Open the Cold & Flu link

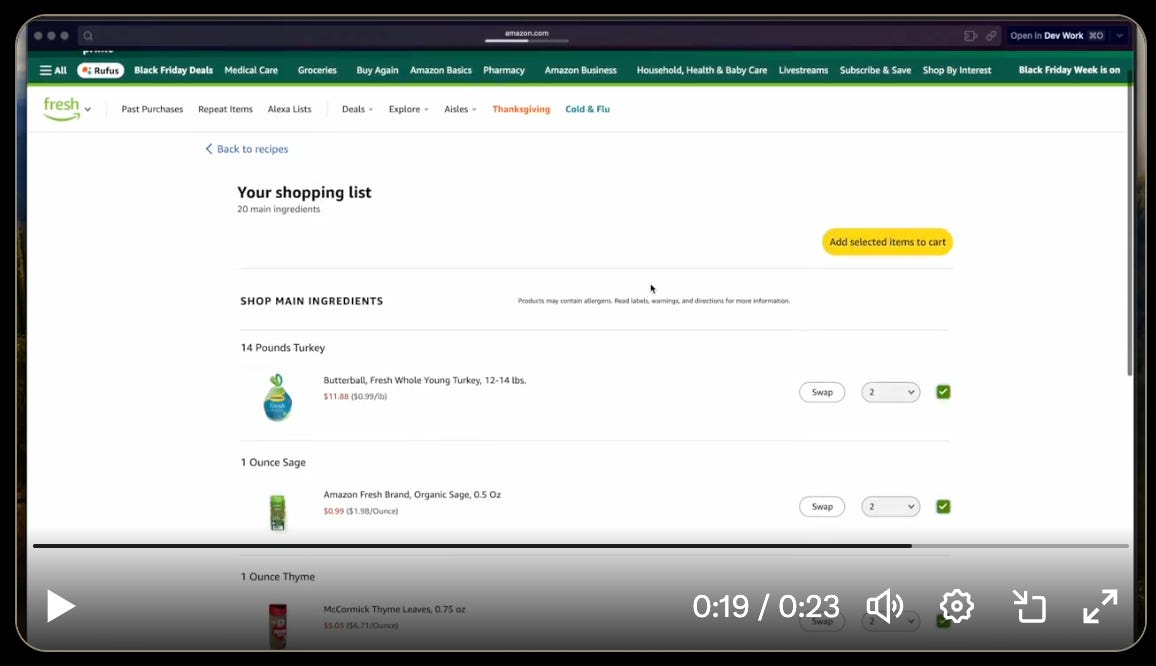tap(588, 109)
